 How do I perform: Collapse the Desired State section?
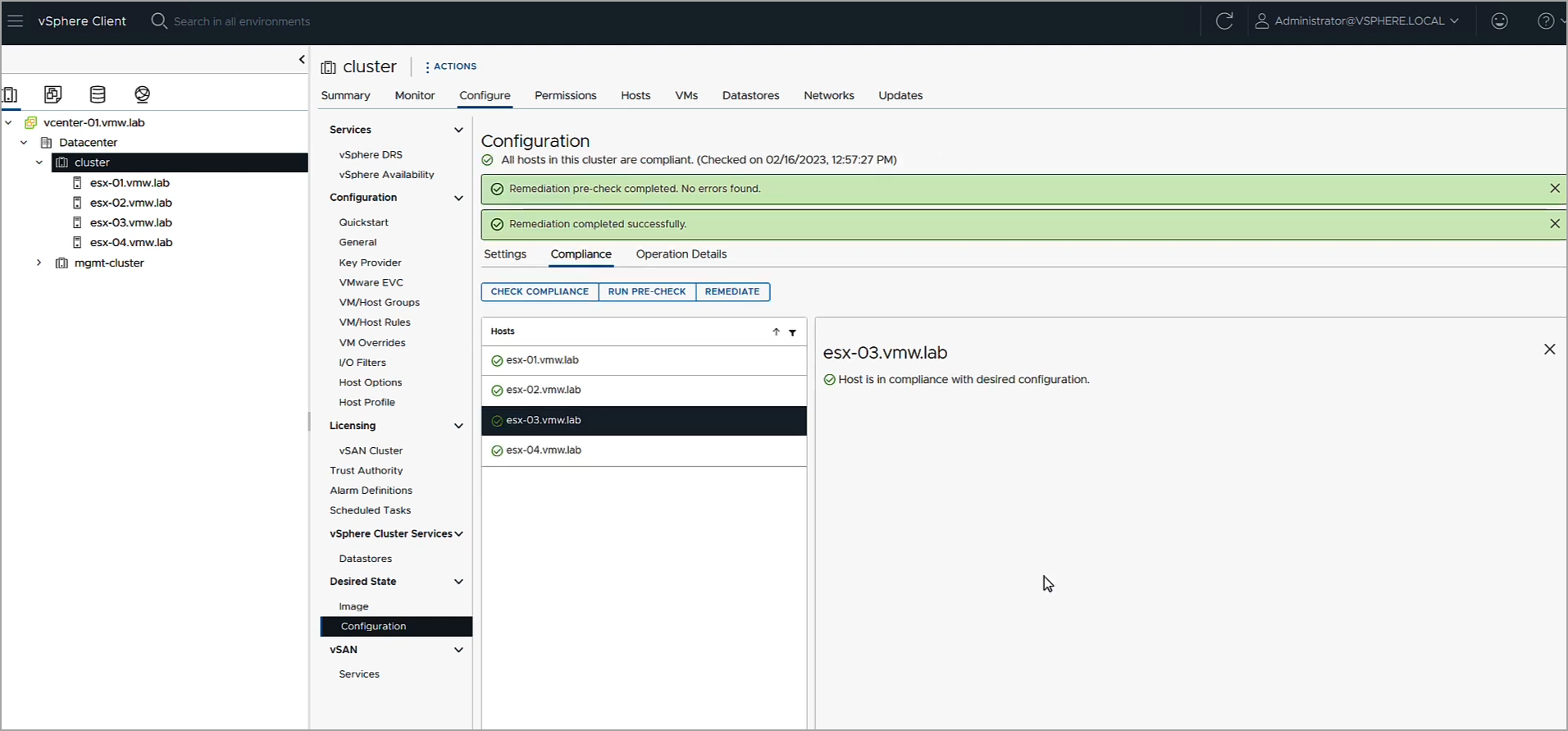(x=458, y=582)
